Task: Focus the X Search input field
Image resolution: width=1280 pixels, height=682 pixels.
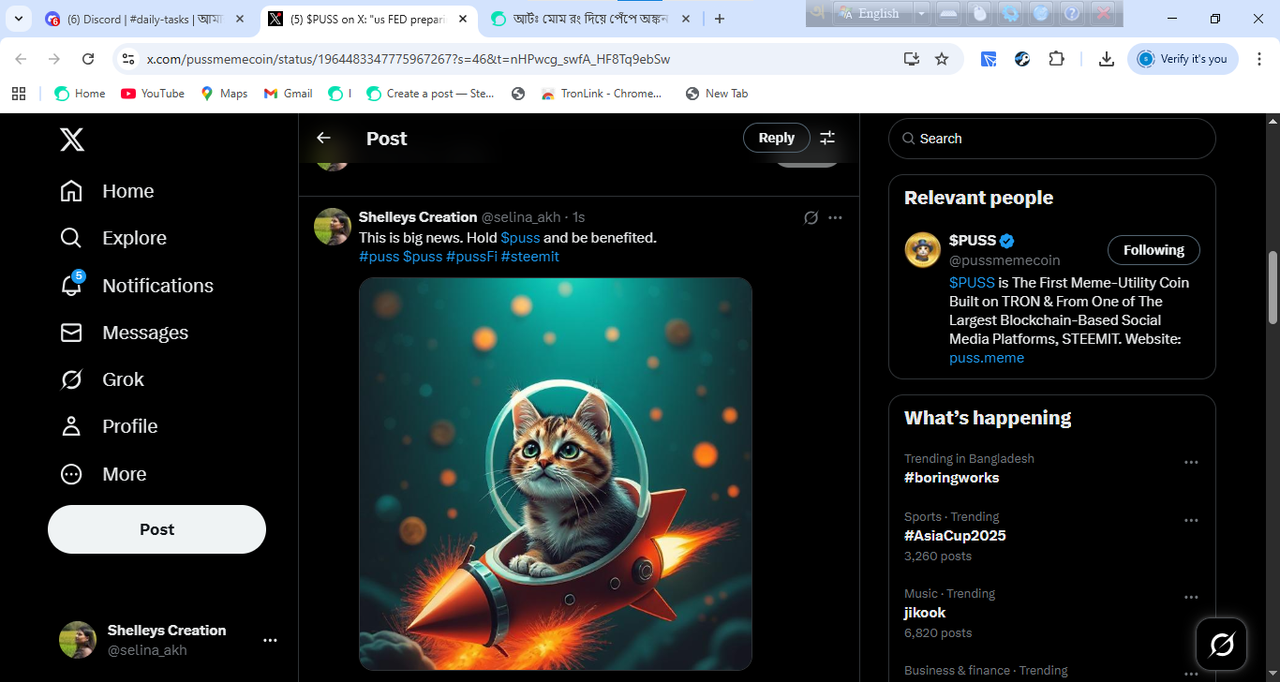Action: pos(1060,139)
